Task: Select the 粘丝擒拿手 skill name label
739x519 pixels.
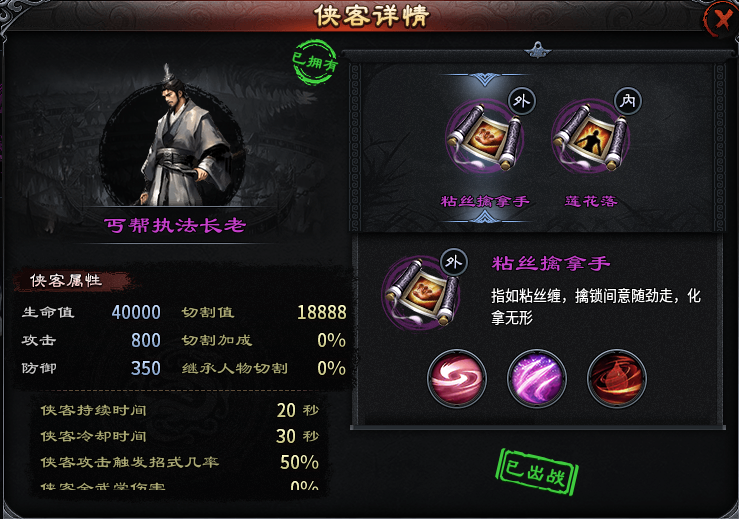Action: [485, 201]
